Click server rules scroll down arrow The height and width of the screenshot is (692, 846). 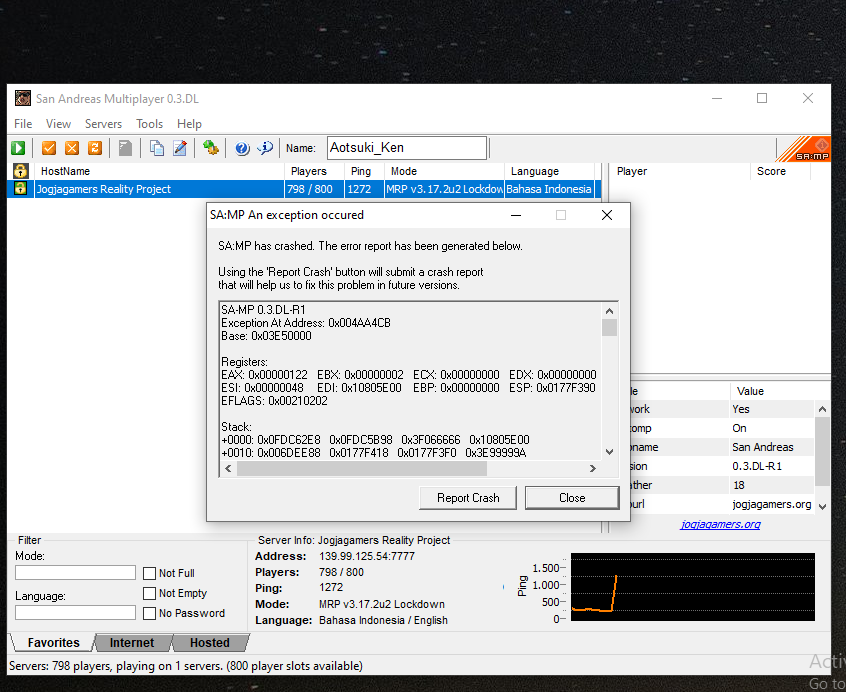tap(822, 506)
